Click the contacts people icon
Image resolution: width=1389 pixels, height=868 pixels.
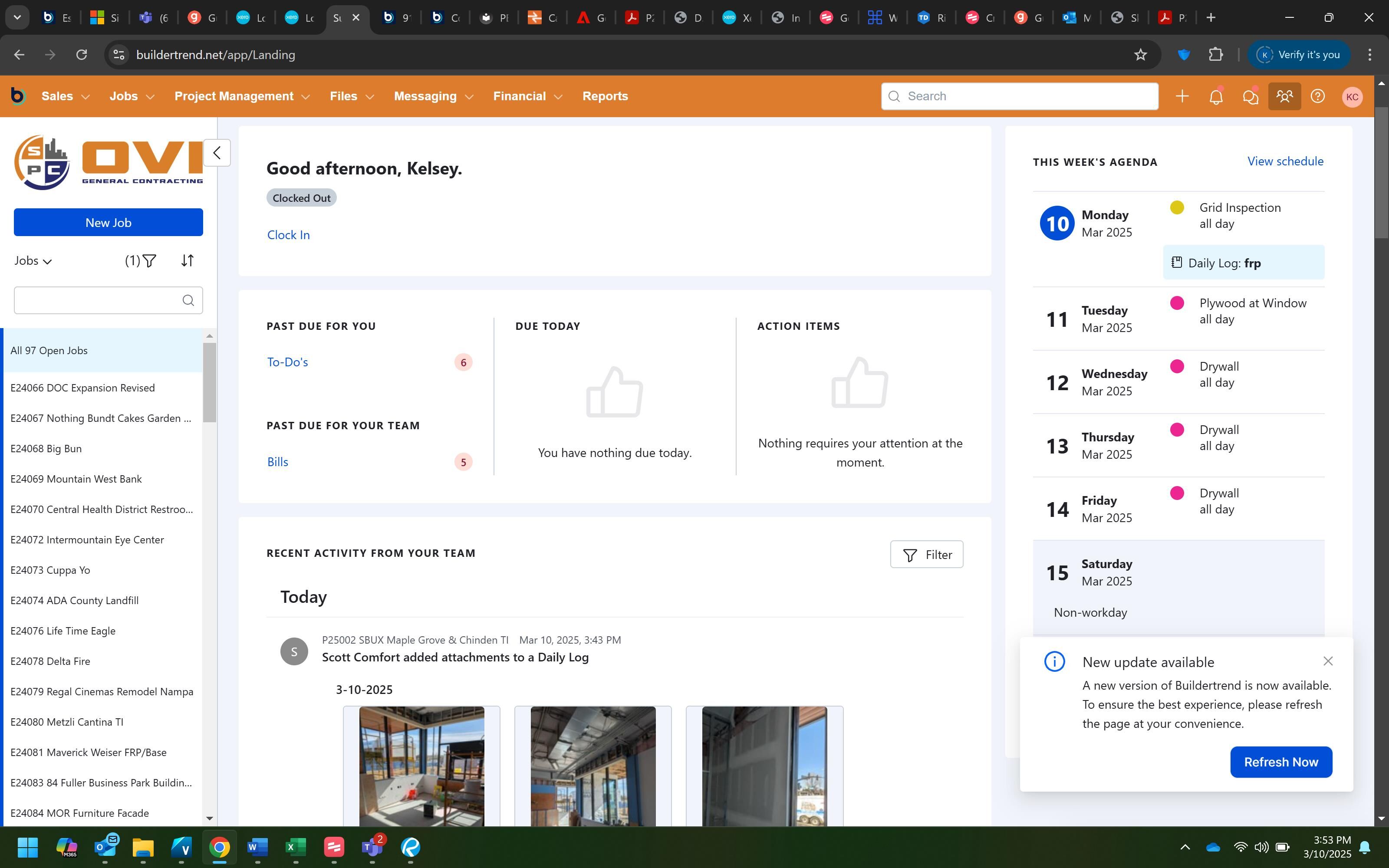1284,96
